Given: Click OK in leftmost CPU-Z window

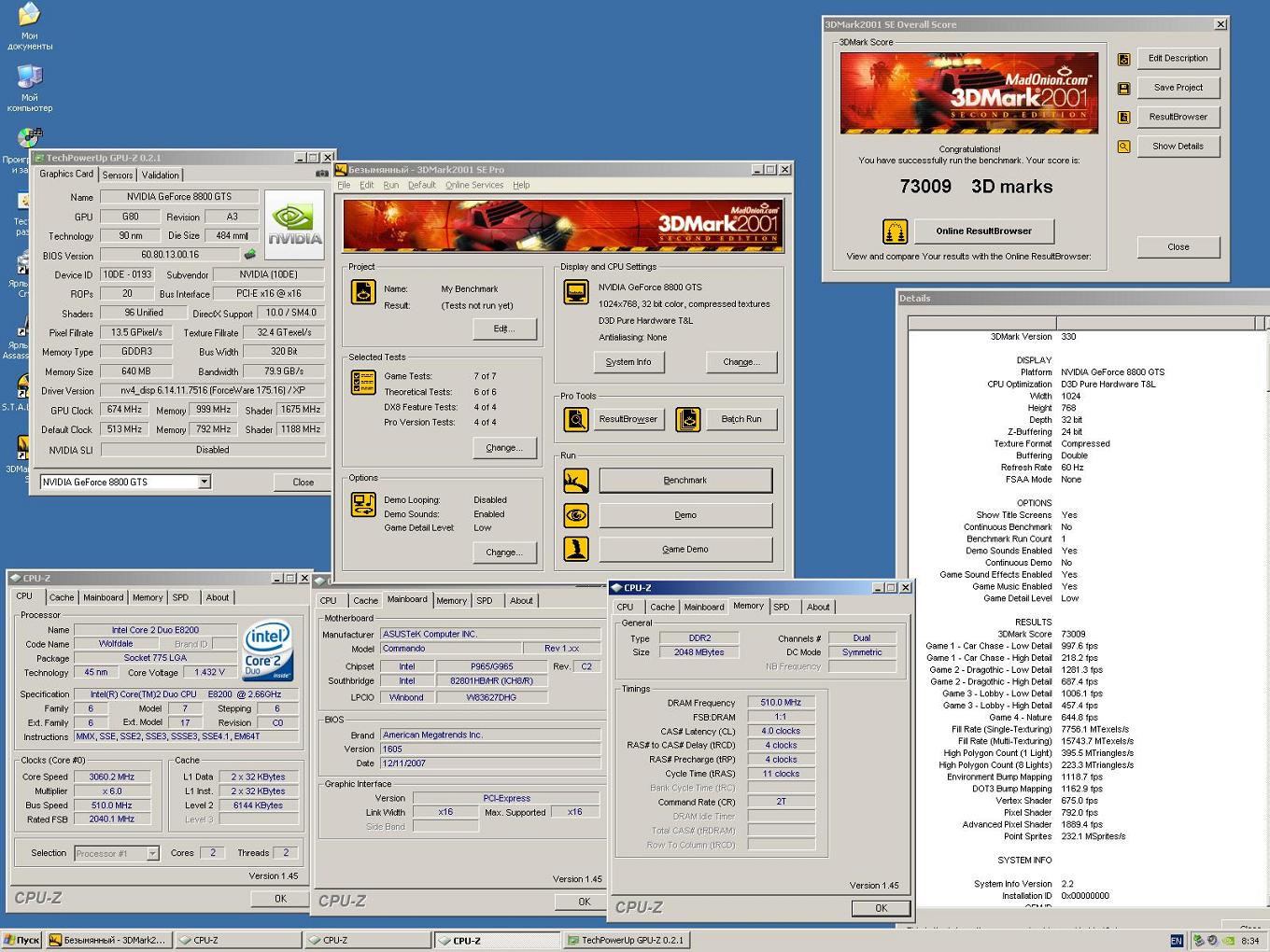Looking at the screenshot, I should point(280,899).
